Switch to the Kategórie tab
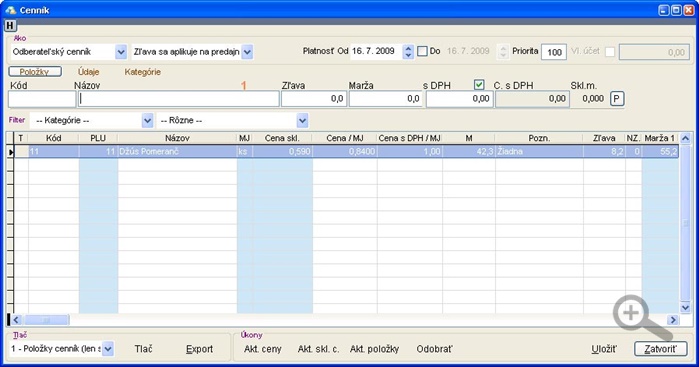The height and width of the screenshot is (367, 699). coord(143,72)
